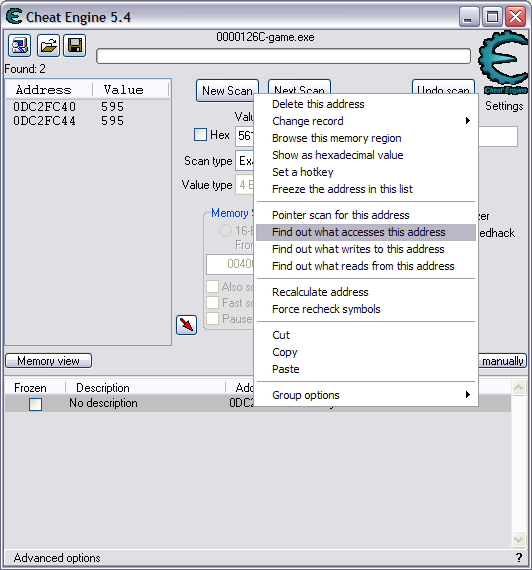
Task: Click the address list scrollbar down arrow
Action: click(x=519, y=539)
